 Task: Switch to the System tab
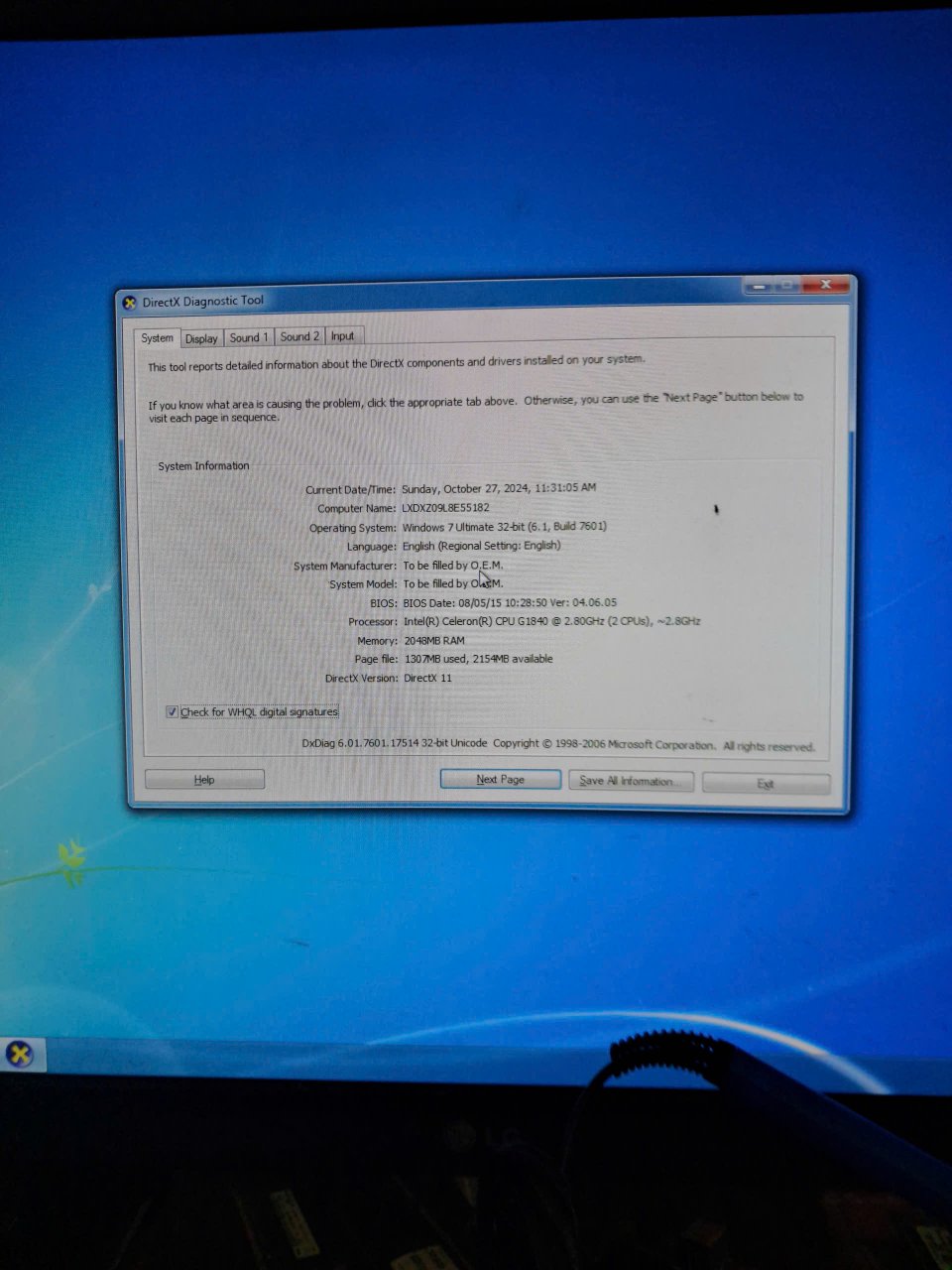[x=157, y=338]
